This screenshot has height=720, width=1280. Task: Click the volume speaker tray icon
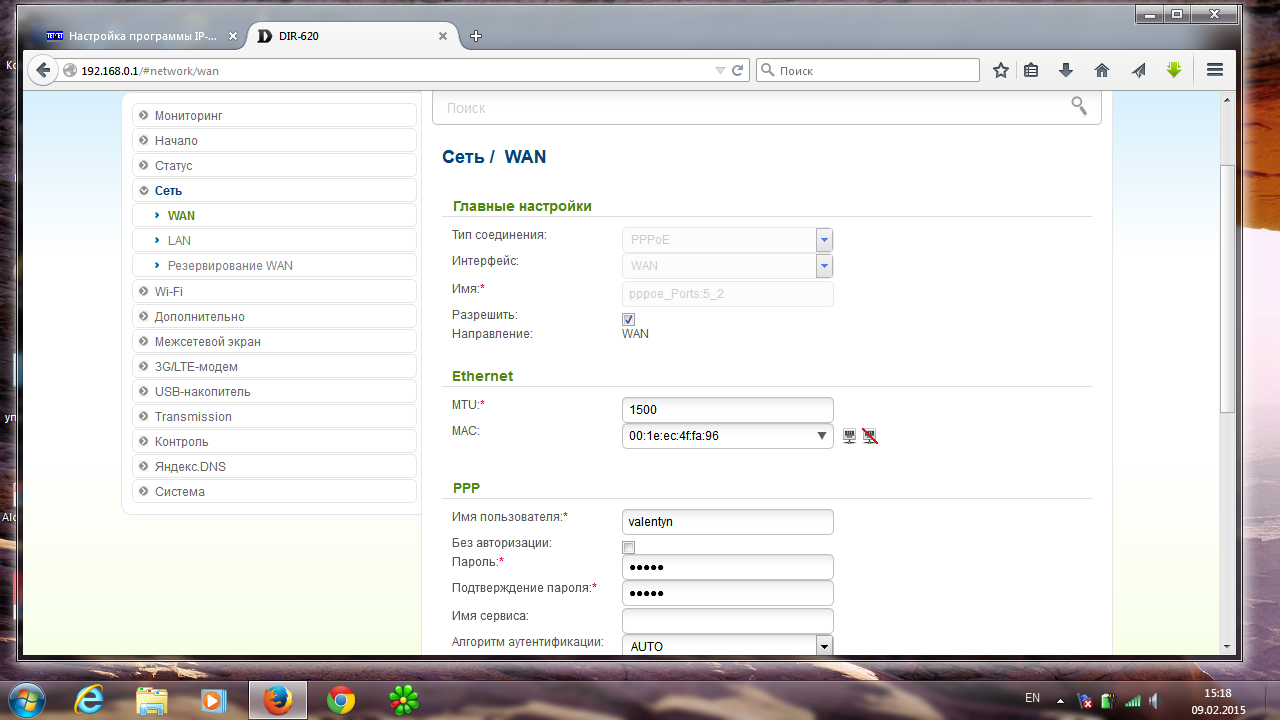click(x=1153, y=700)
